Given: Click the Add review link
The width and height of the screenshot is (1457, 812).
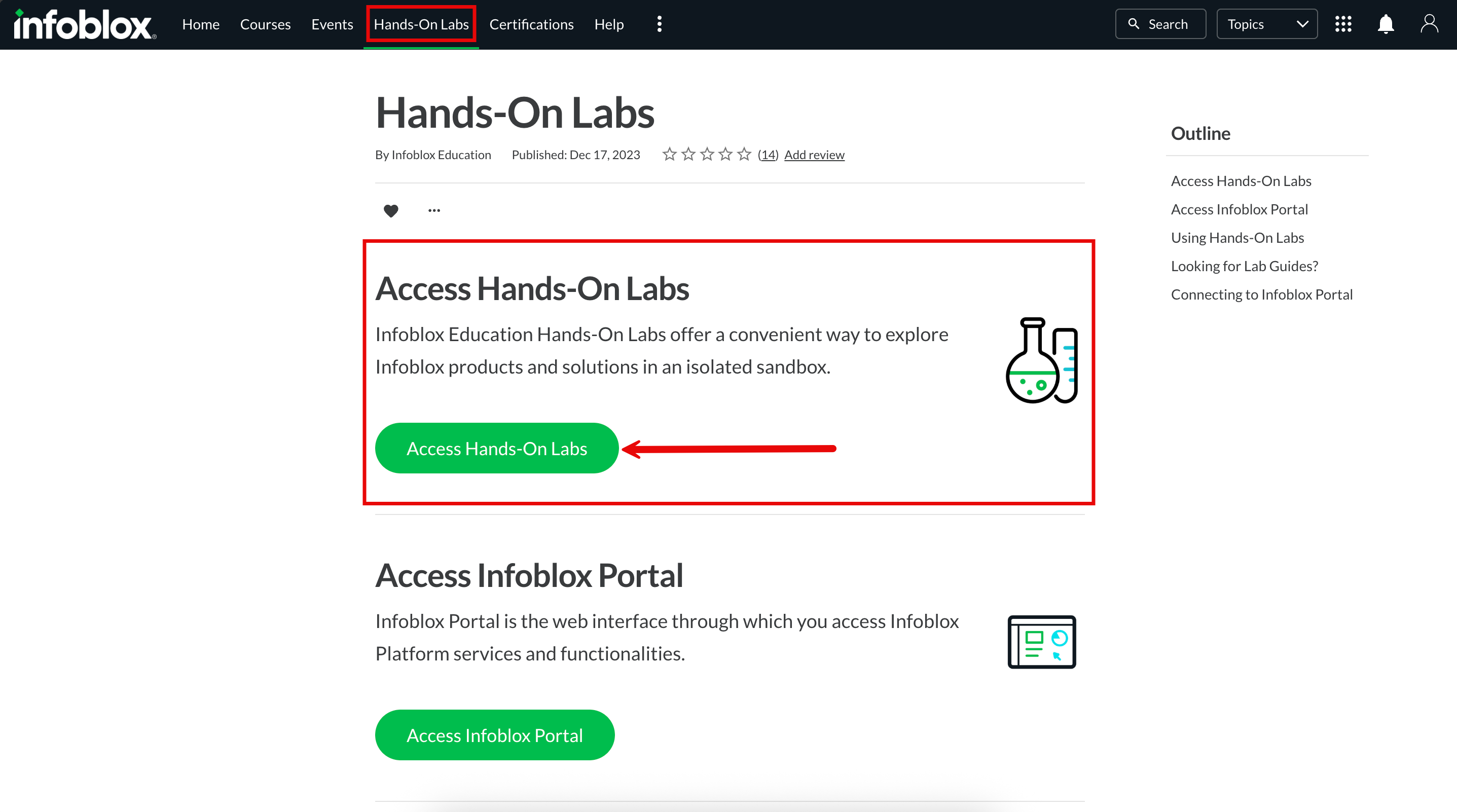Looking at the screenshot, I should click(814, 155).
